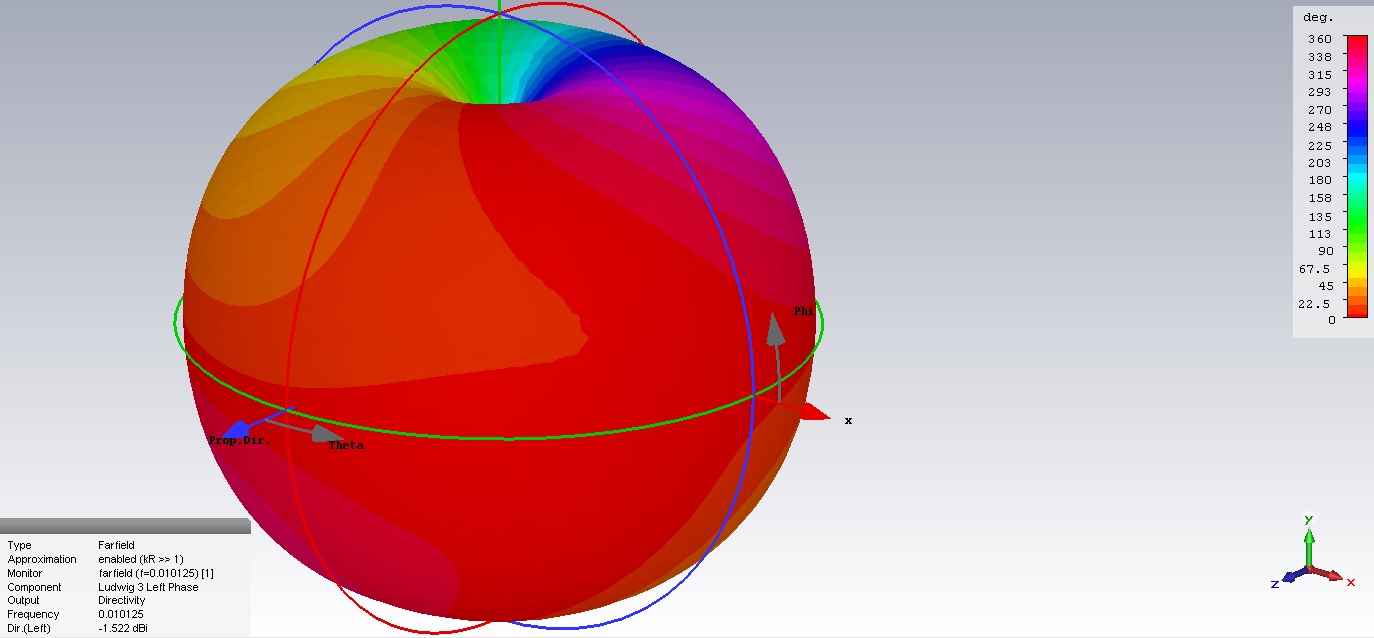Click the grey header bar of the info panel
The height and width of the screenshot is (638, 1374).
point(125,526)
